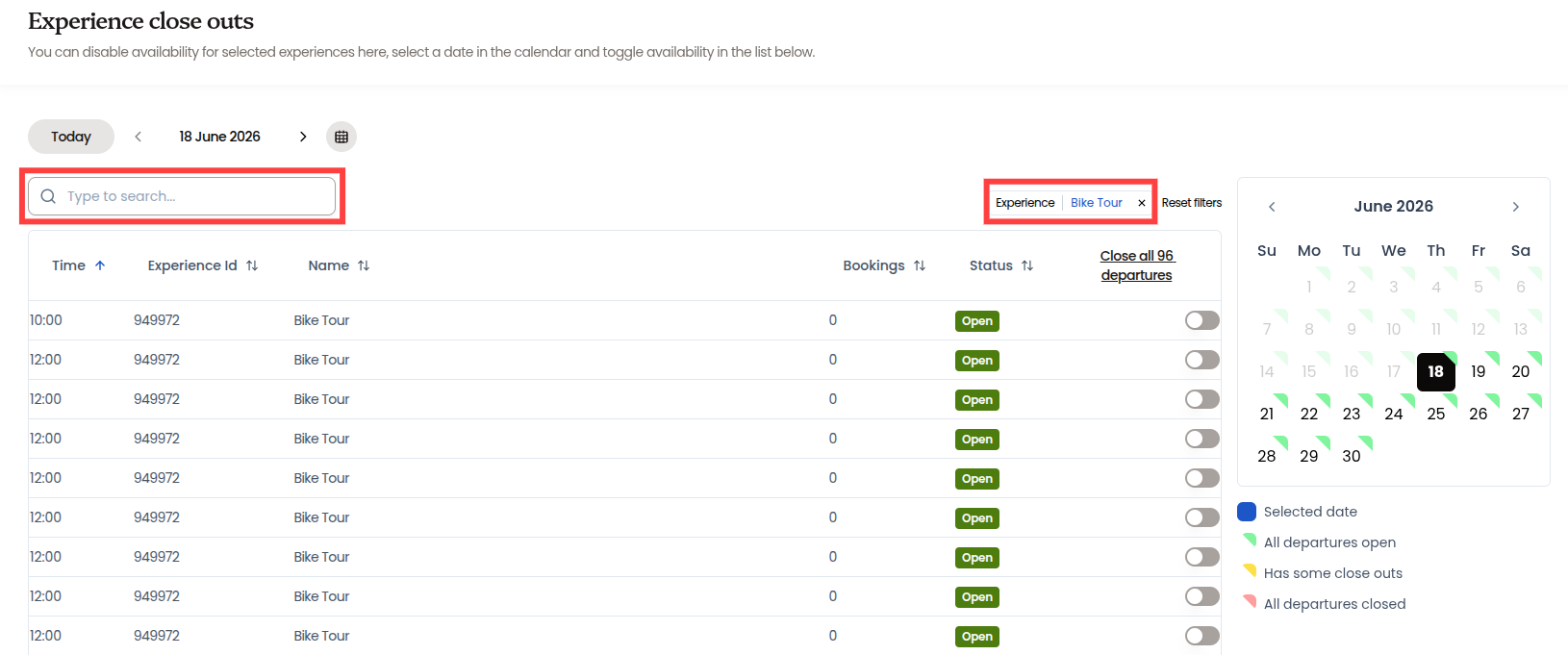This screenshot has width=1568, height=655.
Task: Sort the table by Experience Id
Action: click(203, 265)
